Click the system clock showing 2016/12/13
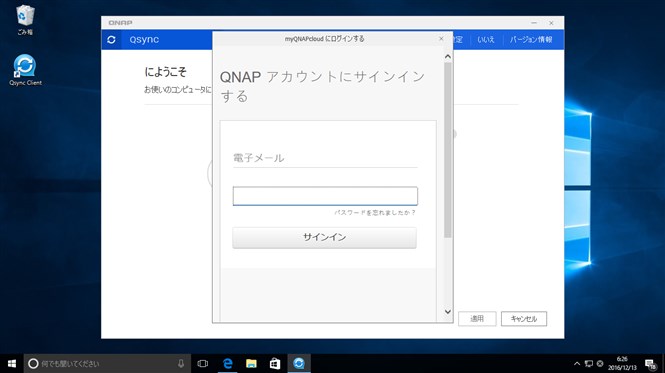 (x=622, y=364)
